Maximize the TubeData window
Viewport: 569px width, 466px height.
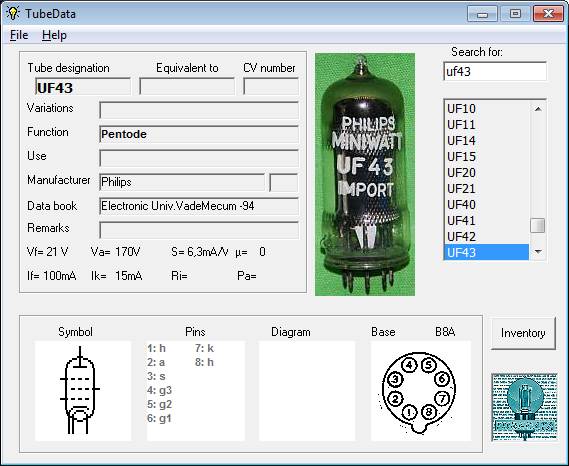(515, 14)
